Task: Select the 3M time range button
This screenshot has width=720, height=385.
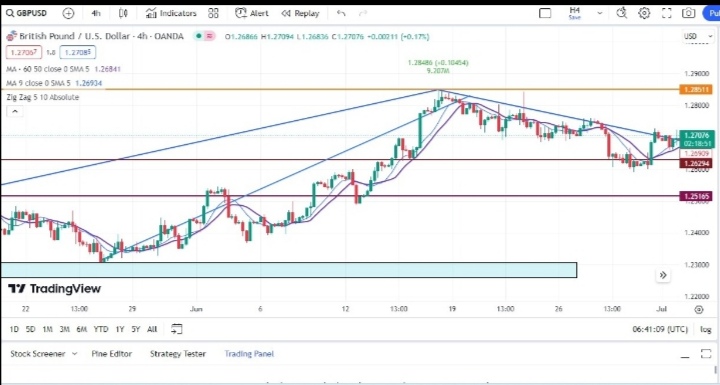Action: 64,329
